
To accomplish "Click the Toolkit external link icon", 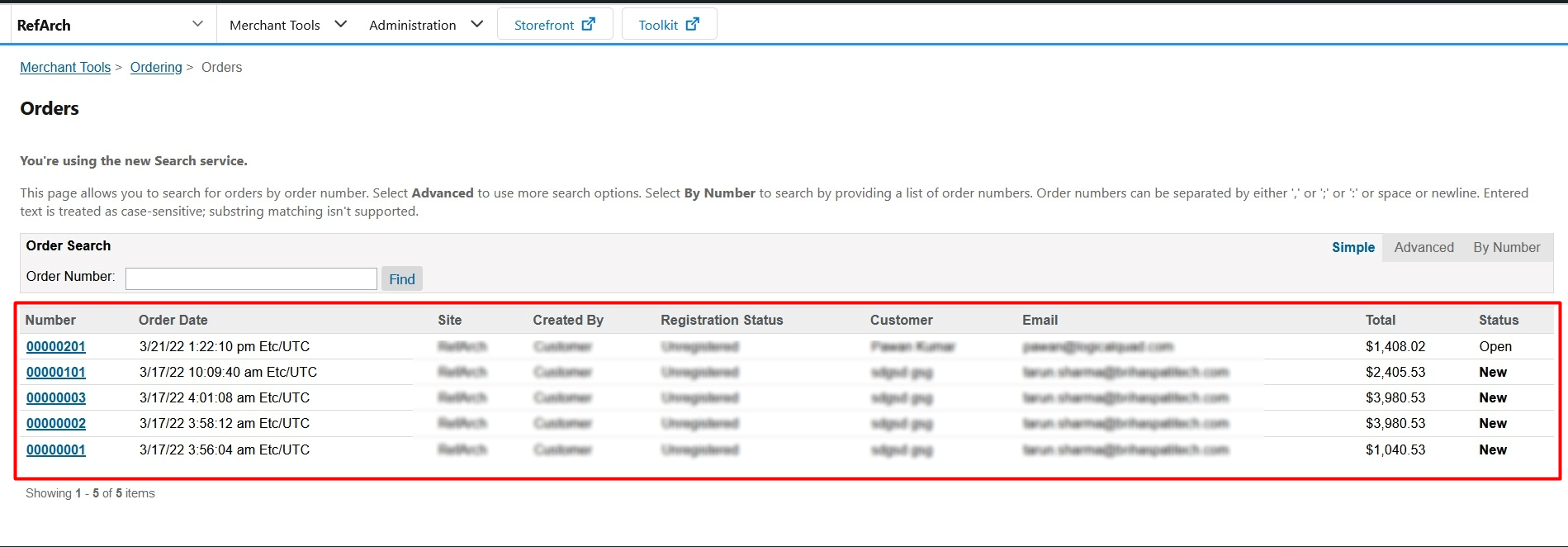I will (692, 24).
